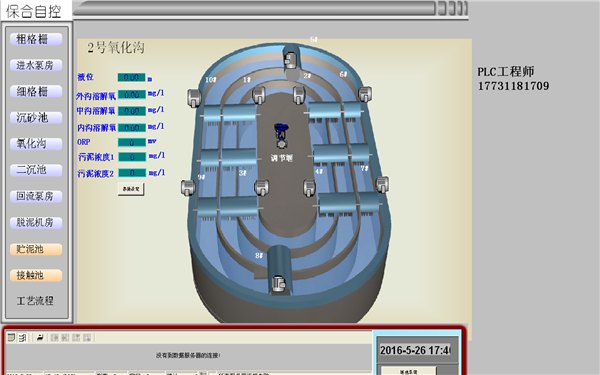Screen dimensions: 600x375
Task: Open the 工艺流程 overview
Action: 35,301
